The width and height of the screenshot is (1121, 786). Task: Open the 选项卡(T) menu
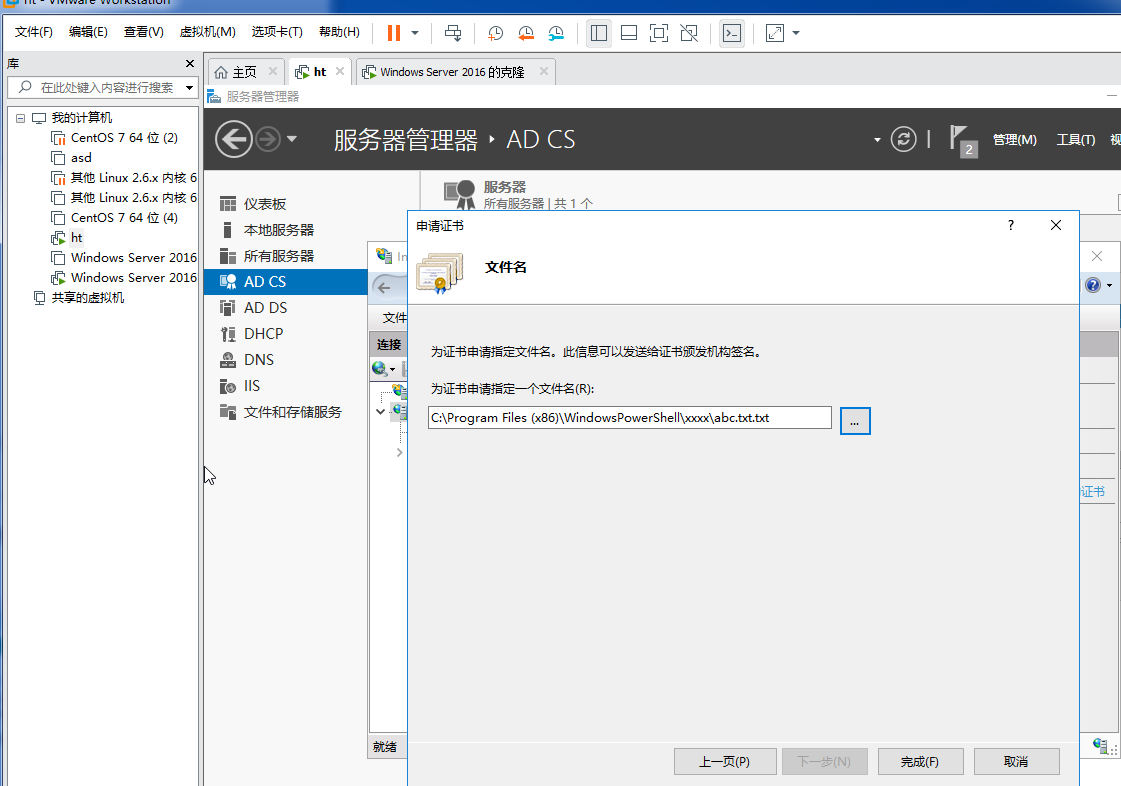tap(277, 32)
